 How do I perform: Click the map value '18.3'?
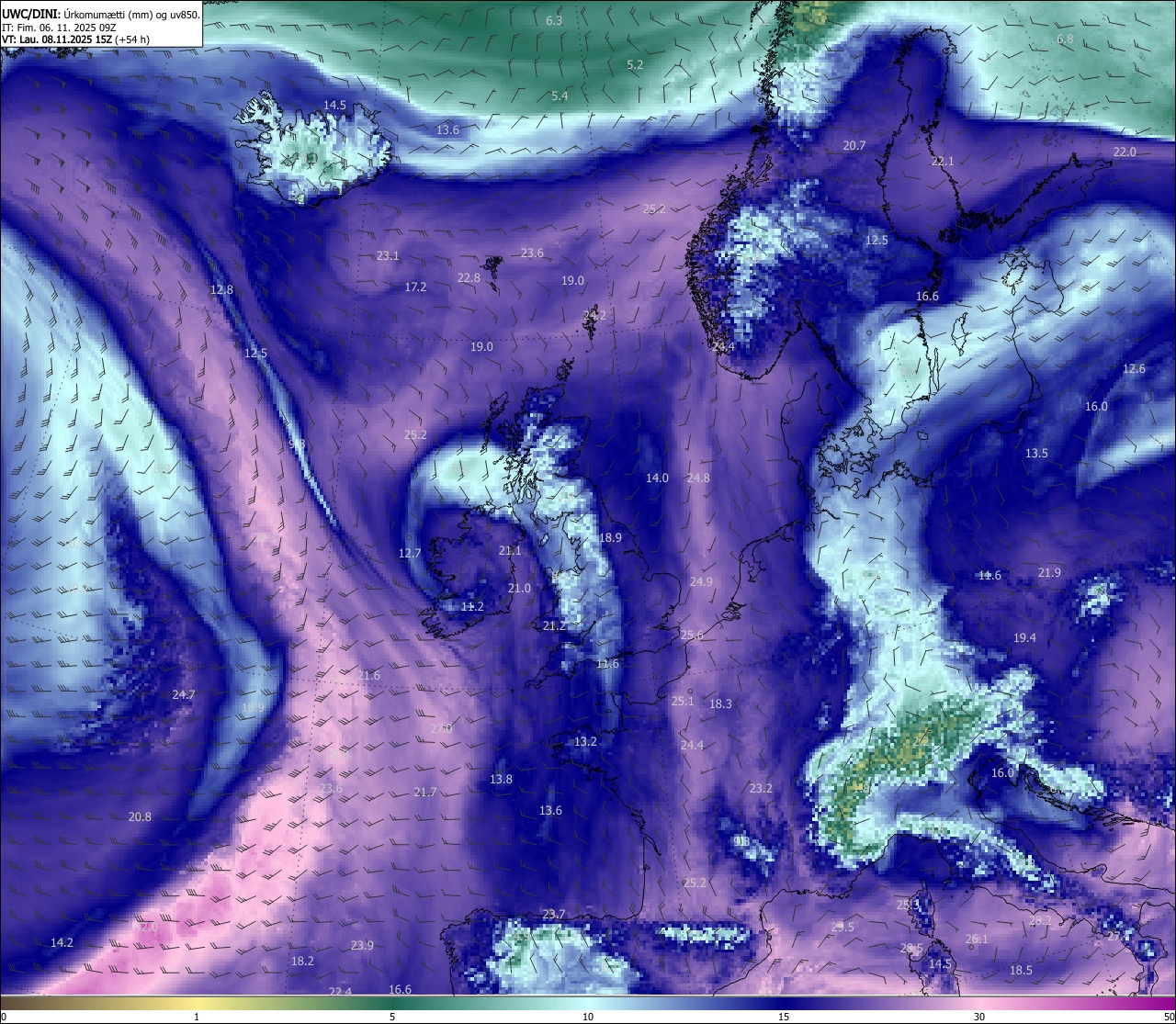pos(720,703)
